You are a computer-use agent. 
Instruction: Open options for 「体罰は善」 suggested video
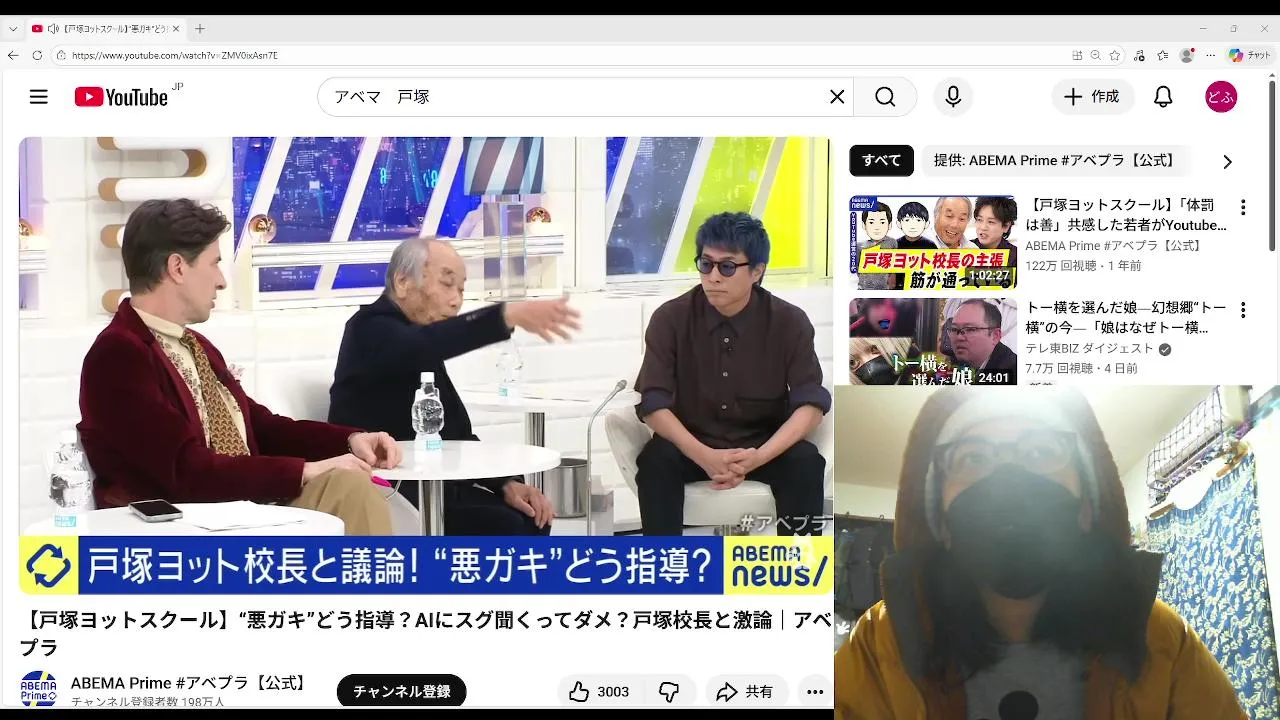pyautogui.click(x=1243, y=208)
